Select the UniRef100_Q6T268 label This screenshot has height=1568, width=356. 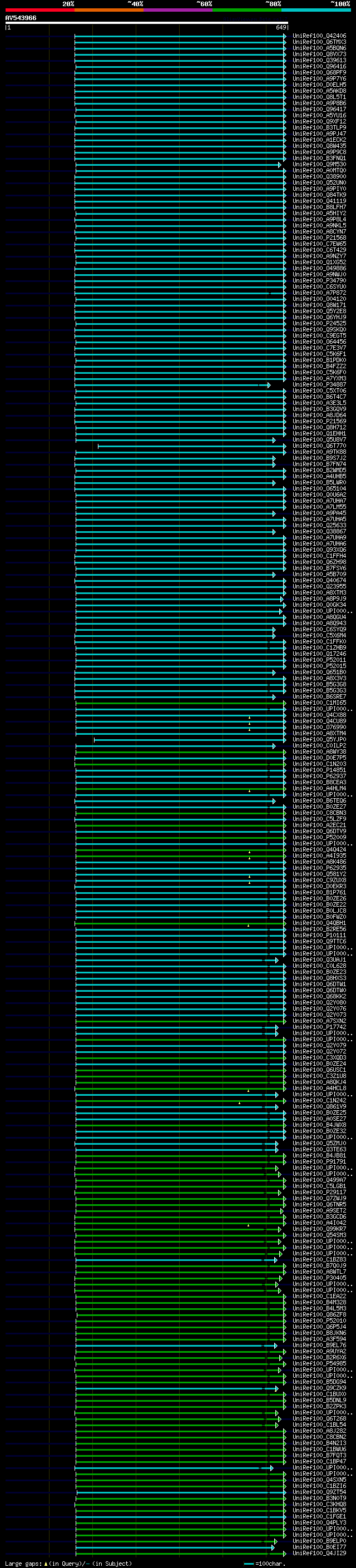319,1418
